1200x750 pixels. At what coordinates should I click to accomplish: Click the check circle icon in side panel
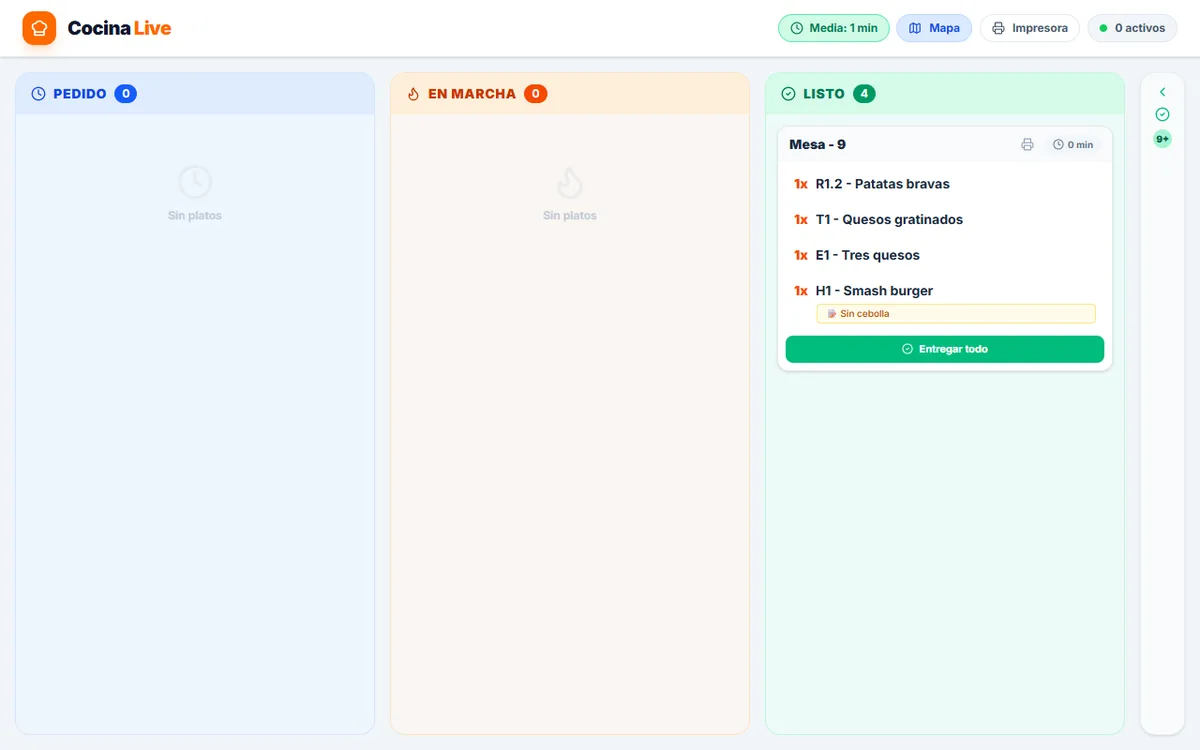tap(1162, 114)
